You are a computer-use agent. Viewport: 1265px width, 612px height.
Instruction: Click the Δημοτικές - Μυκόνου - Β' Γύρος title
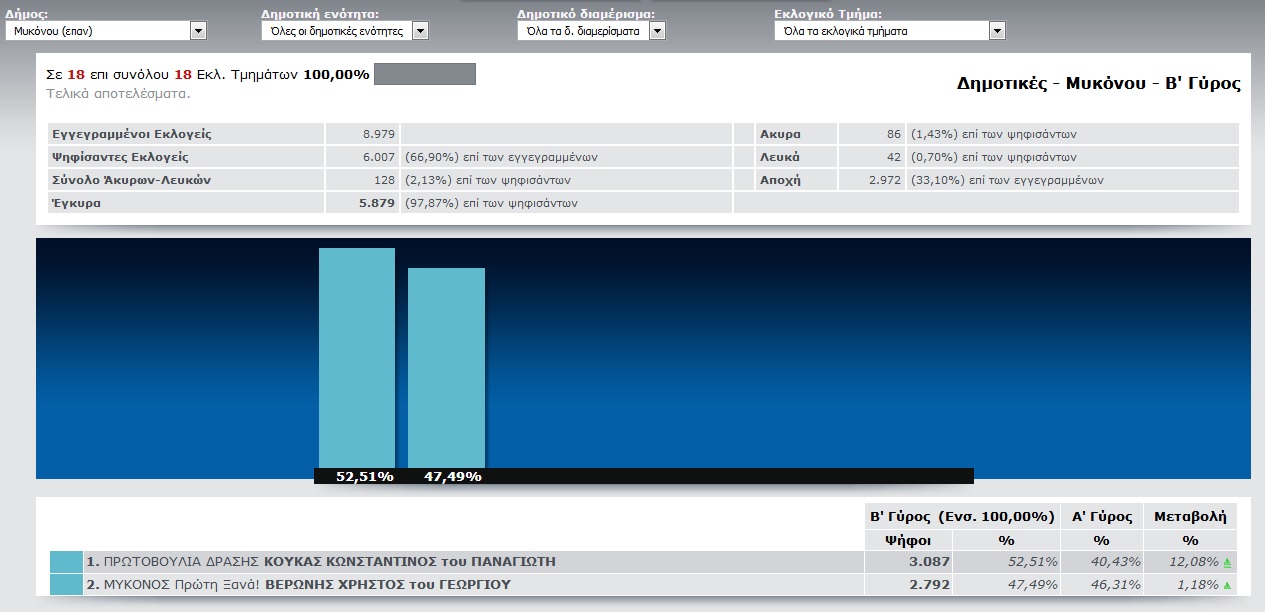point(1098,84)
